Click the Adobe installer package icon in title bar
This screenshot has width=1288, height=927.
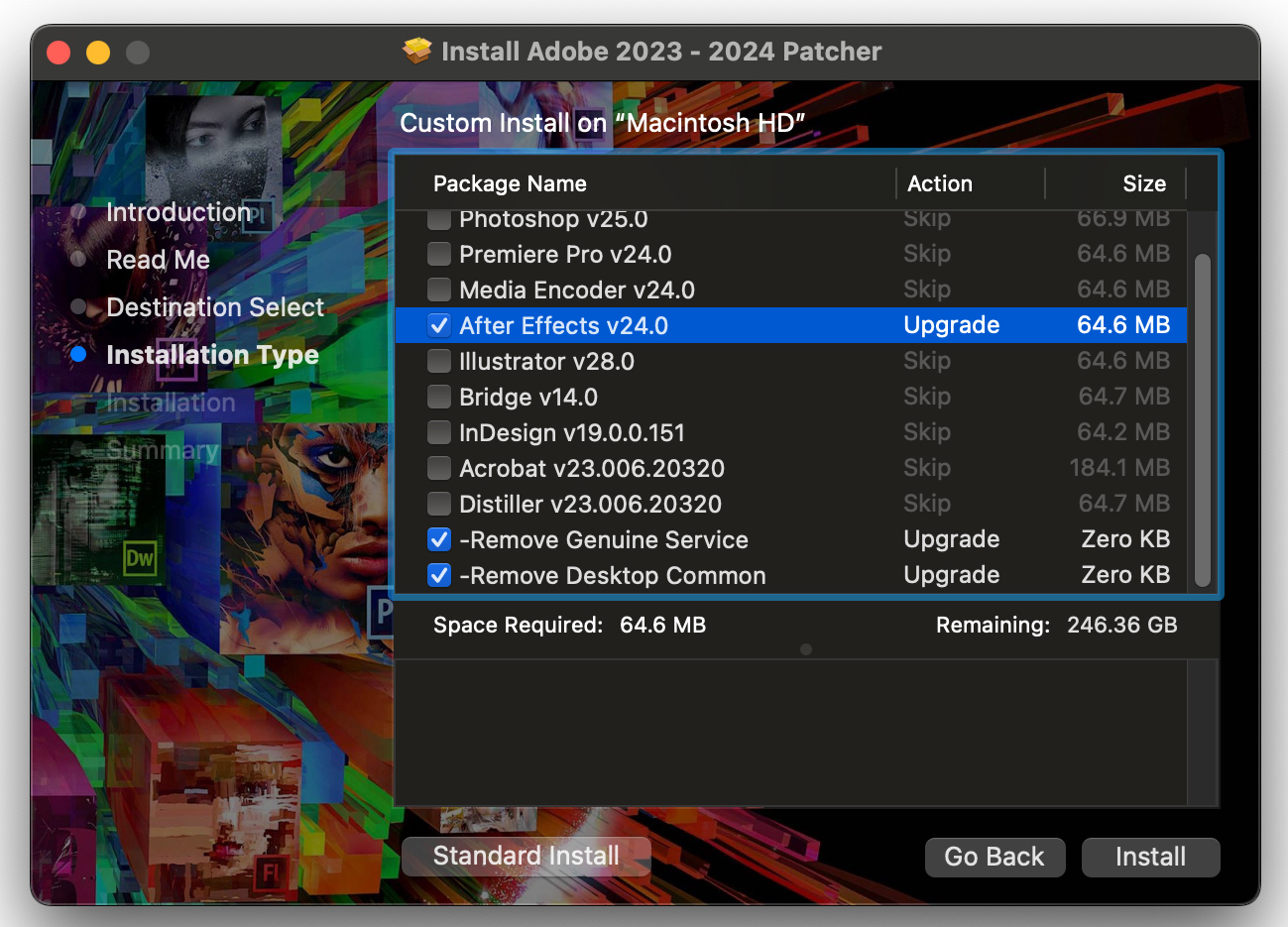pyautogui.click(x=417, y=51)
